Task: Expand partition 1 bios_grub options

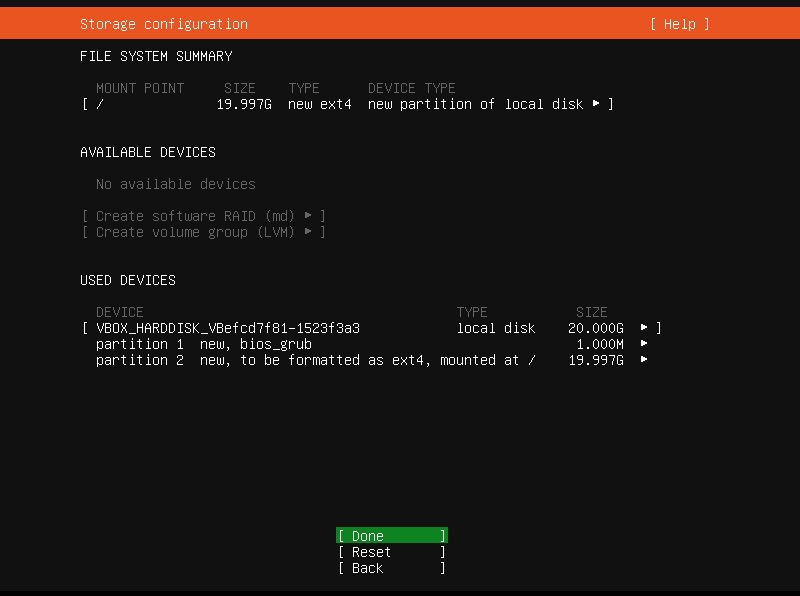Action: click(x=643, y=343)
